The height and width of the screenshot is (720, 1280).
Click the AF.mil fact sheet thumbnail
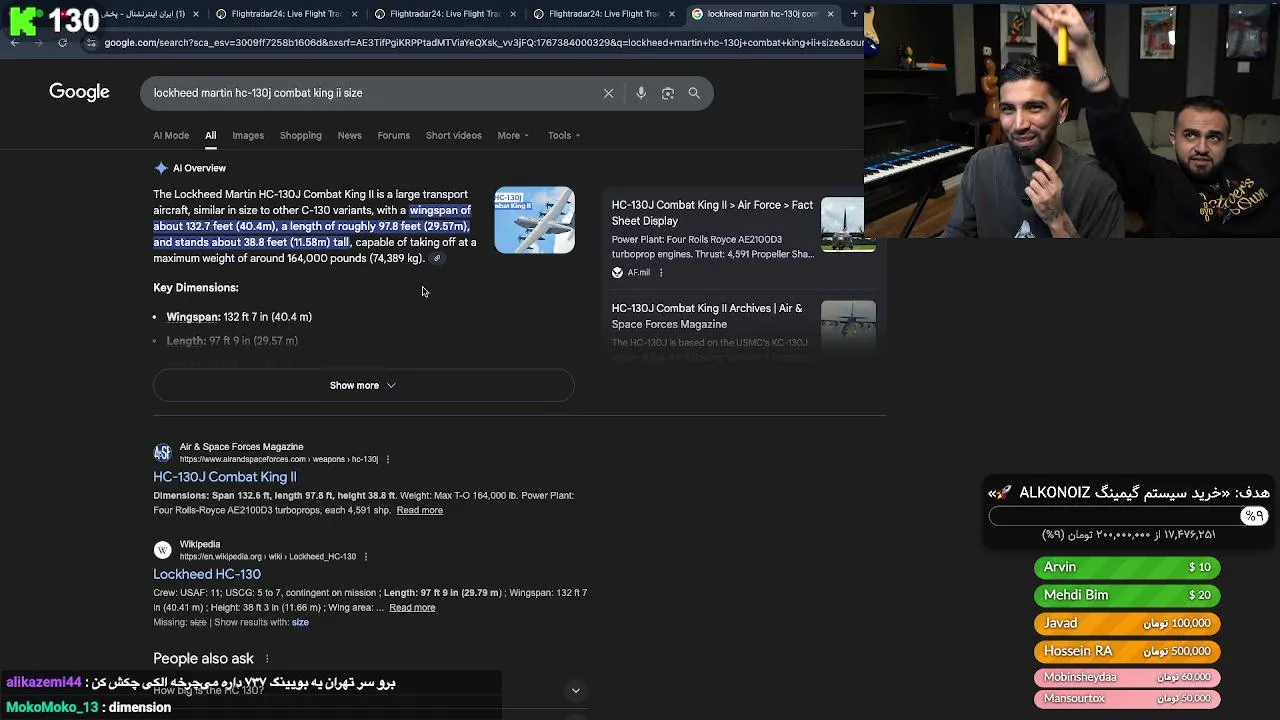click(x=848, y=225)
